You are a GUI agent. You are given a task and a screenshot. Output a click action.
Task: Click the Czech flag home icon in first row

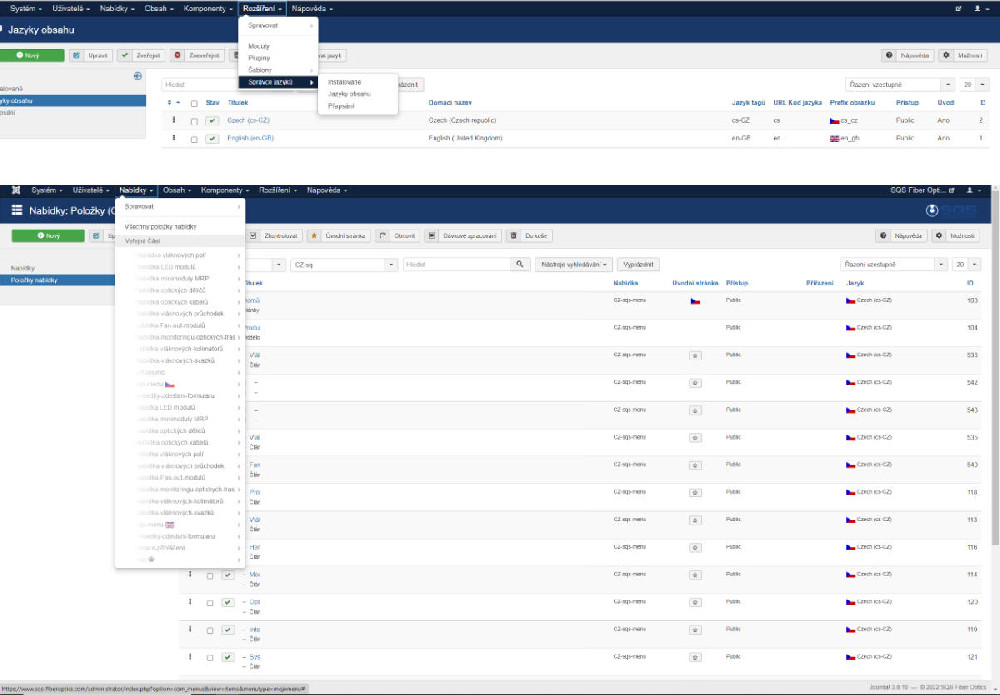(694, 300)
